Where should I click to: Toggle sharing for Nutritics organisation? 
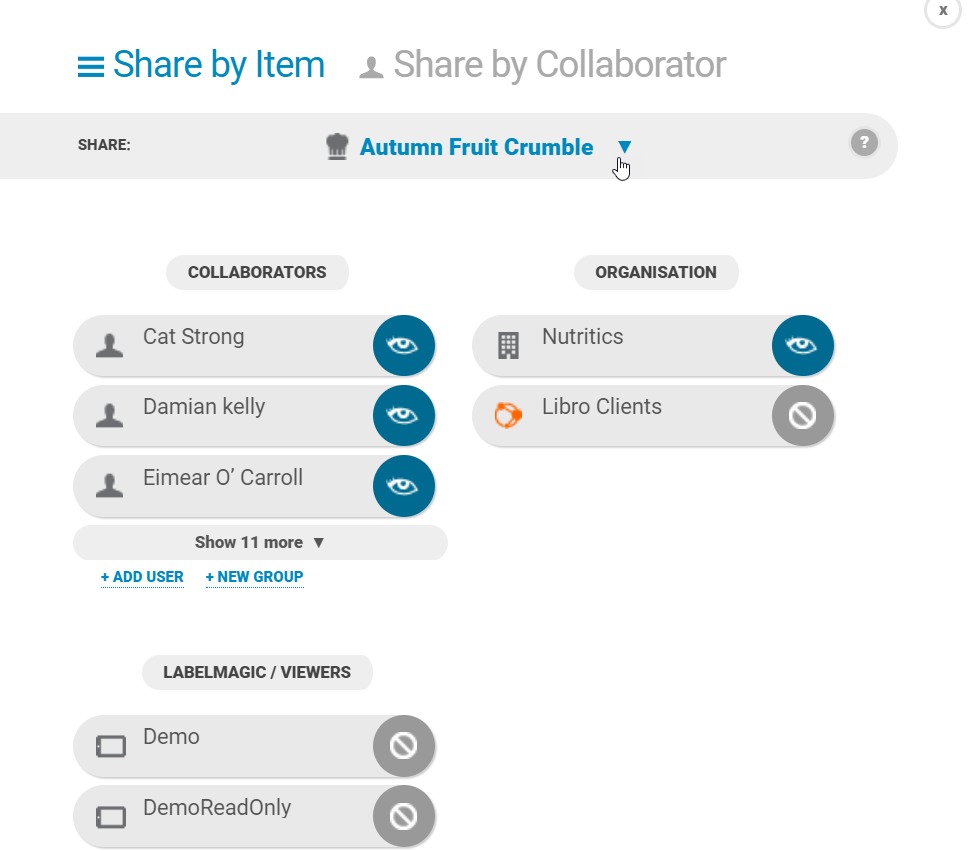click(x=802, y=346)
